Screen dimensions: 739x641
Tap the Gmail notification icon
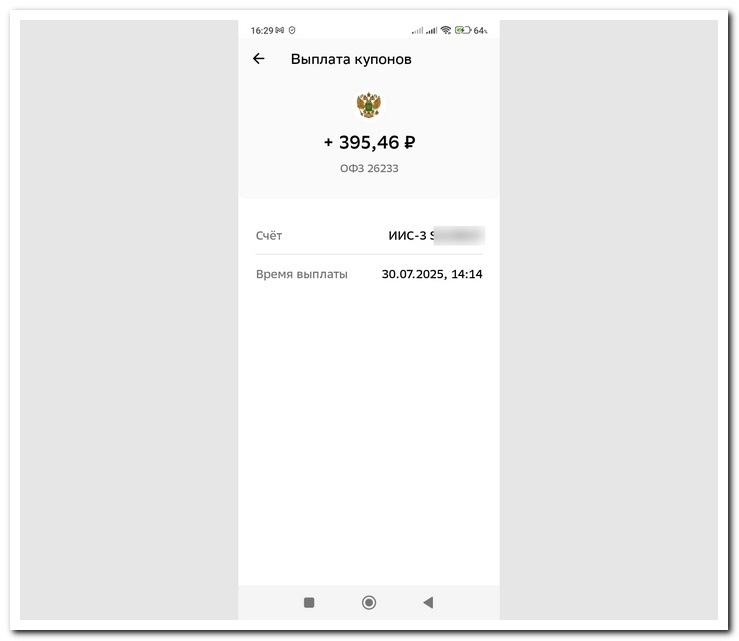[280, 30]
